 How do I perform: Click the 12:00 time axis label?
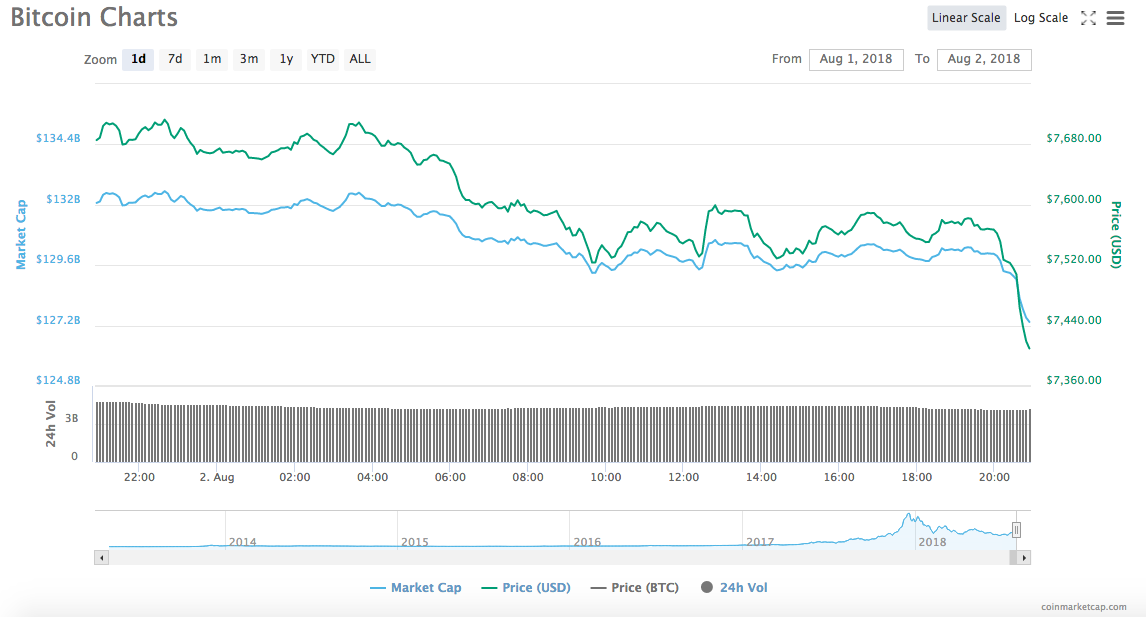683,477
